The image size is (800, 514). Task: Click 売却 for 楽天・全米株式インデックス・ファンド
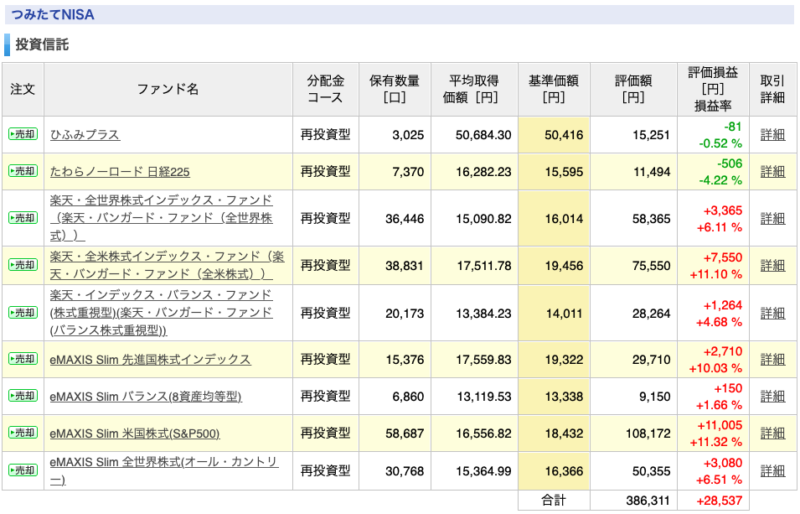[23, 265]
